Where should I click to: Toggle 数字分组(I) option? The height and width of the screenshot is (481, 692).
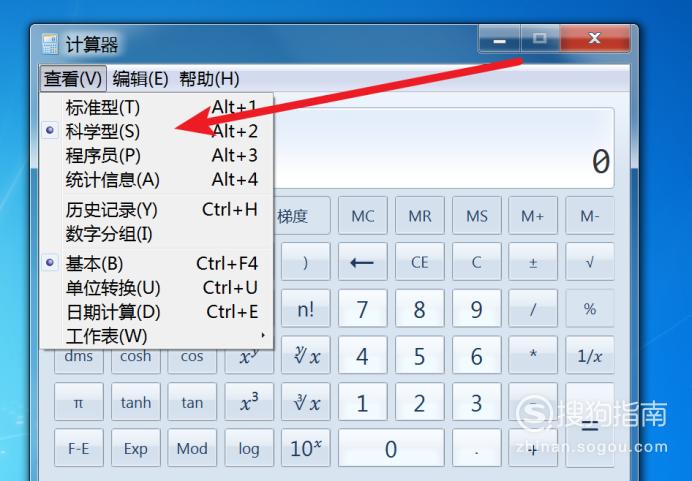click(157, 234)
